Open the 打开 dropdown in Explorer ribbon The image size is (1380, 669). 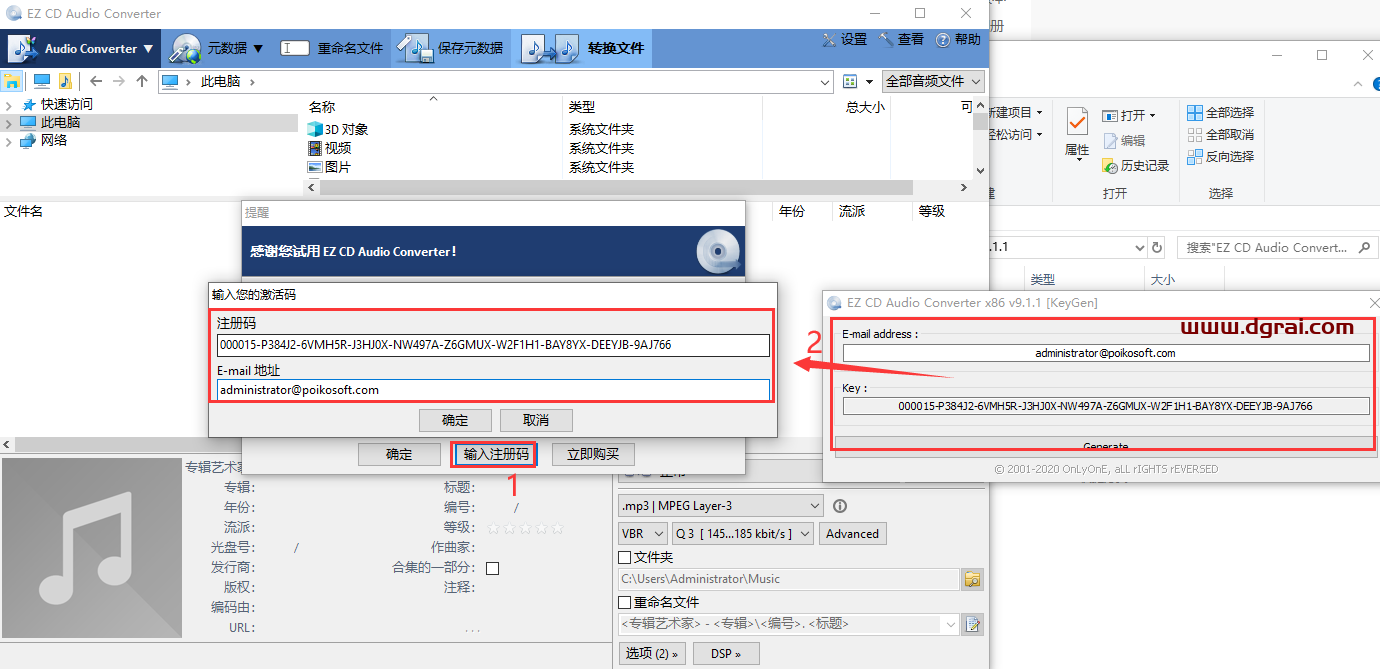(1129, 115)
